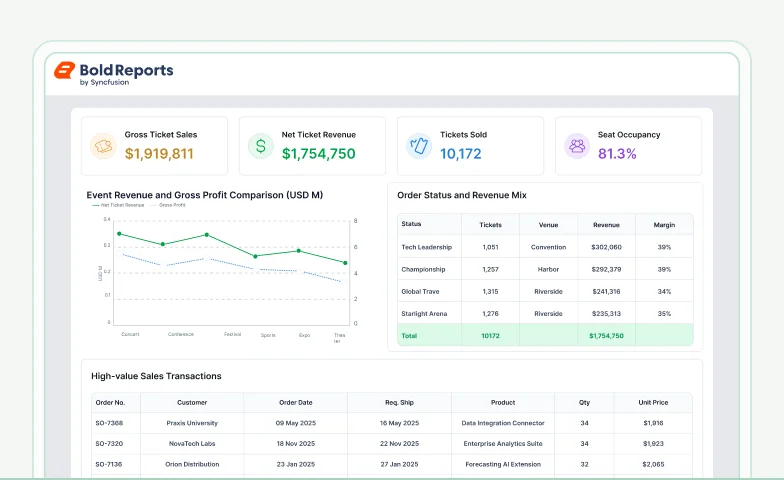Click the Net Ticket Revenue legend entry
The width and height of the screenshot is (784, 480).
coord(118,205)
